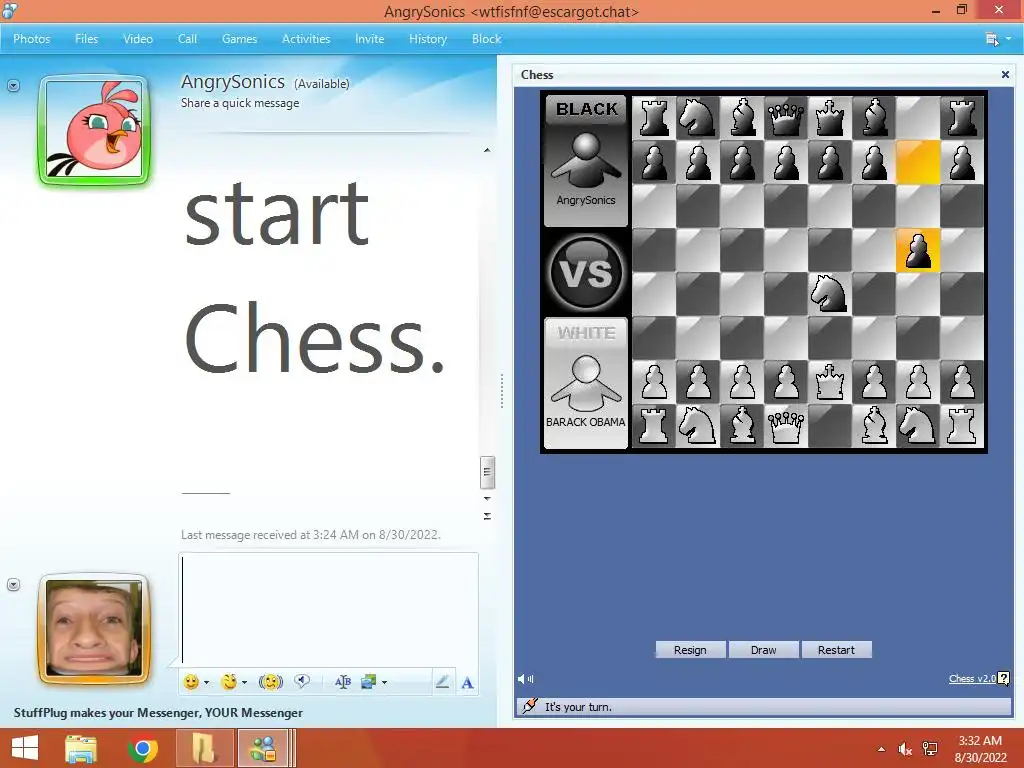The width and height of the screenshot is (1024, 768).
Task: Click the StuffPlug ad text link
Action: [158, 712]
